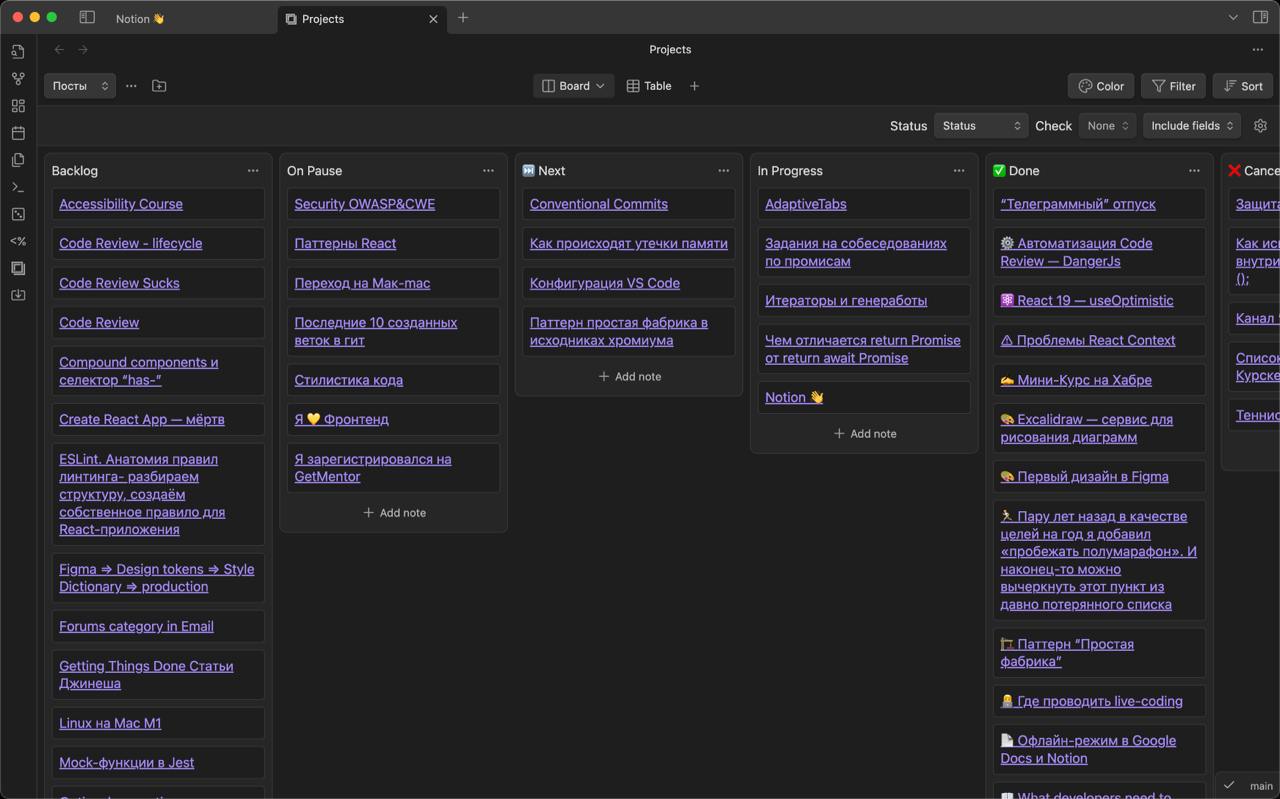Viewport: 1280px width, 799px height.
Task: Expand the Include fields dropdown
Action: pyautogui.click(x=1191, y=126)
